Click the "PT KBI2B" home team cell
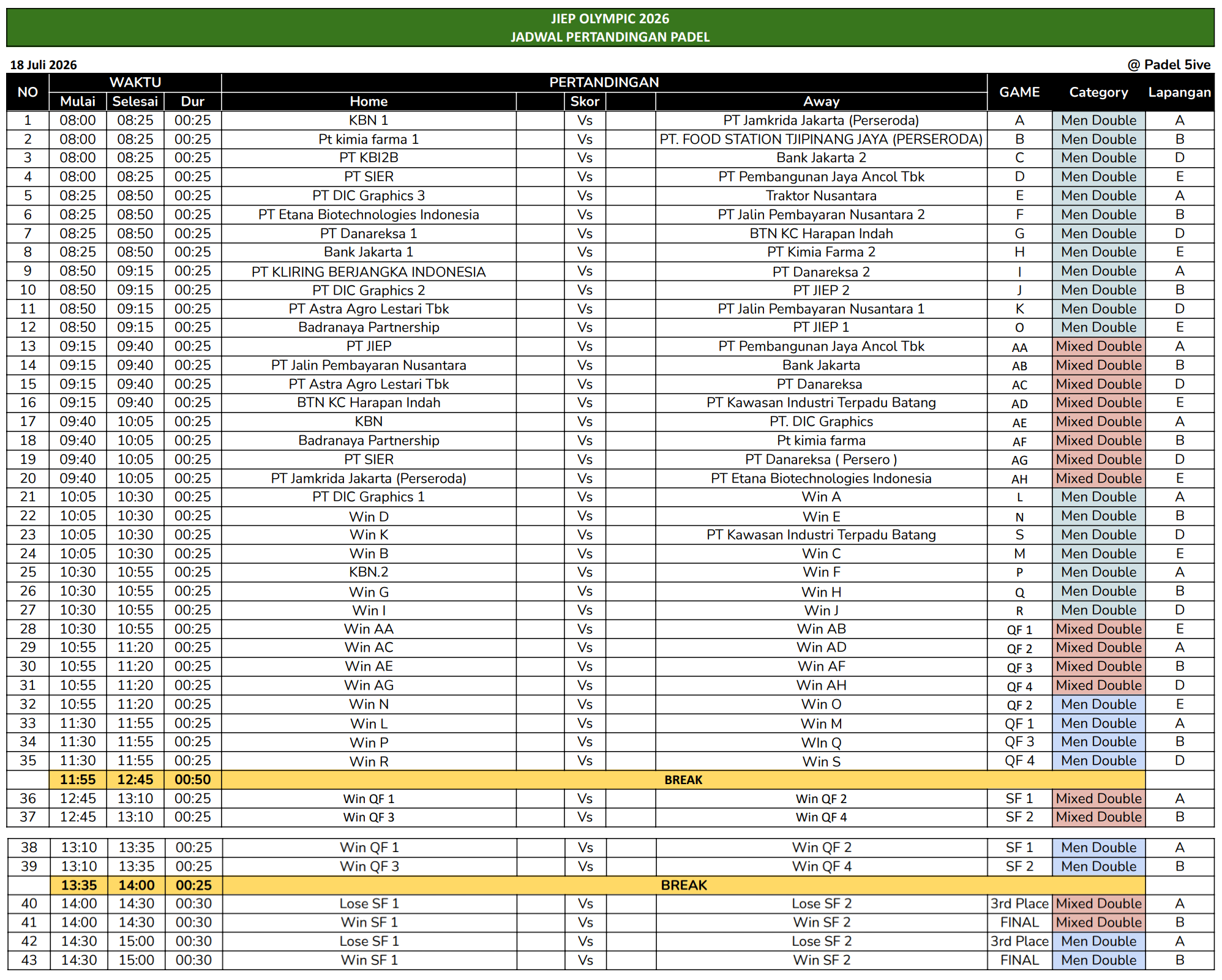Viewport: 1222px width, 980px height. tap(369, 158)
